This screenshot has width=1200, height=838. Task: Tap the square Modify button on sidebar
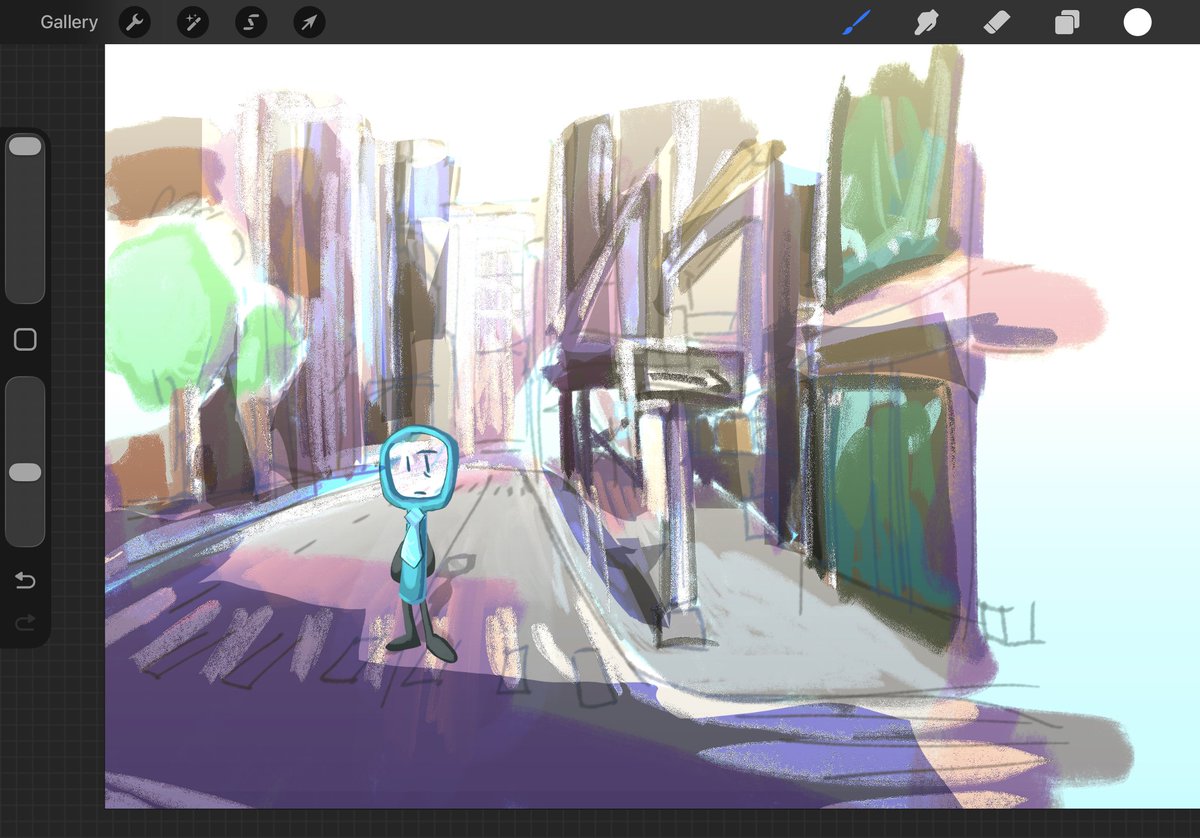[x=25, y=340]
